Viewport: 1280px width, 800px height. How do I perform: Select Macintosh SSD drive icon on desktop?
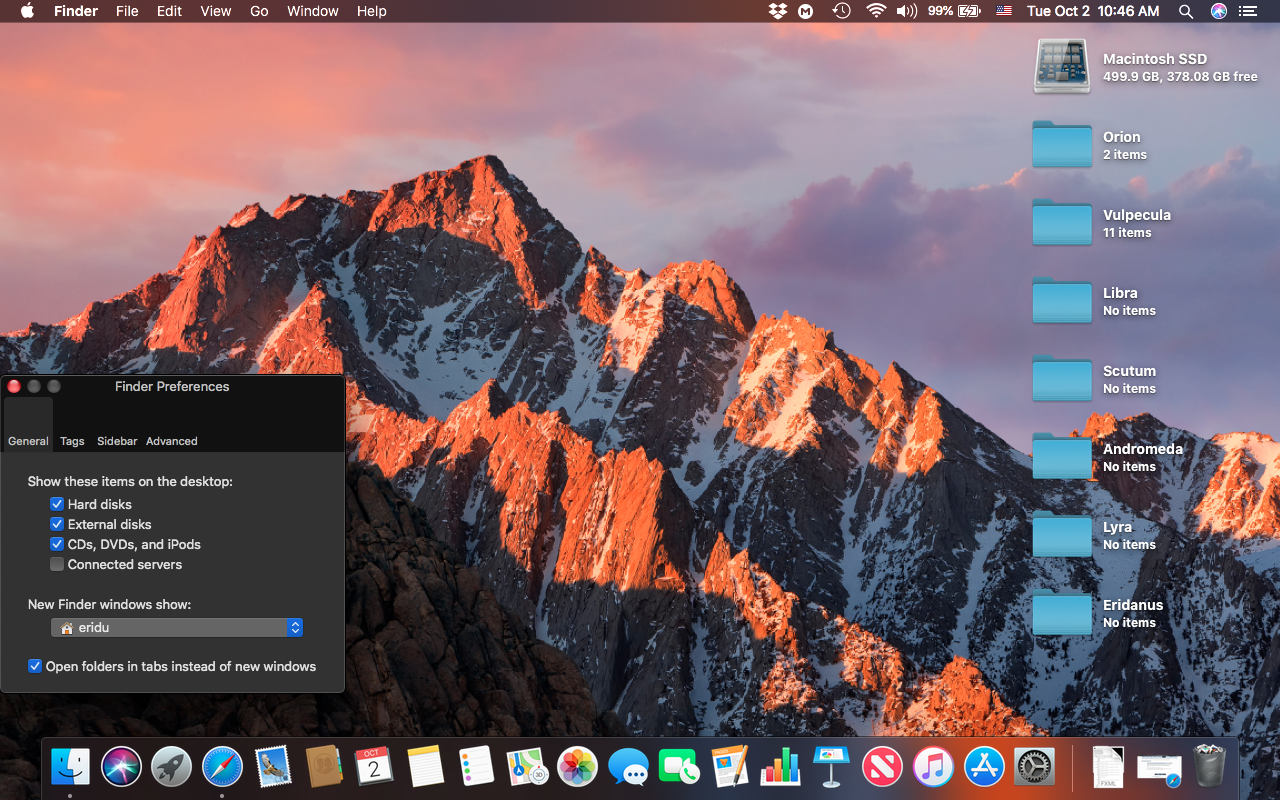[1061, 67]
